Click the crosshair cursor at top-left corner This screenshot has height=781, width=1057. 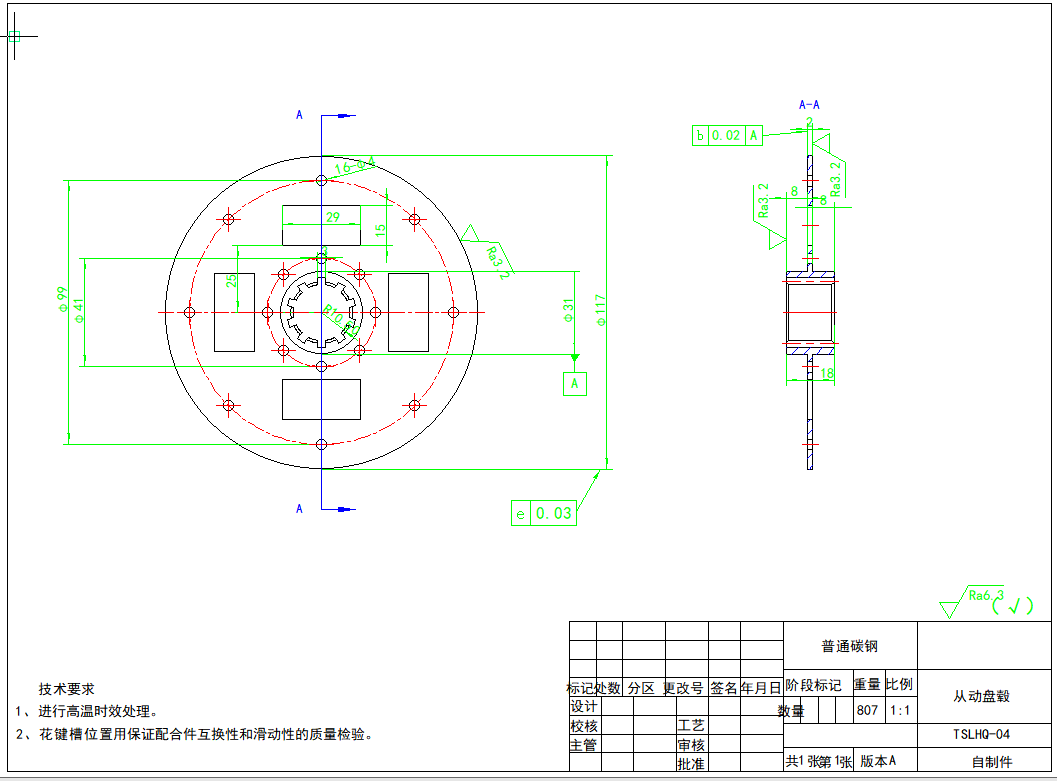tap(14, 36)
